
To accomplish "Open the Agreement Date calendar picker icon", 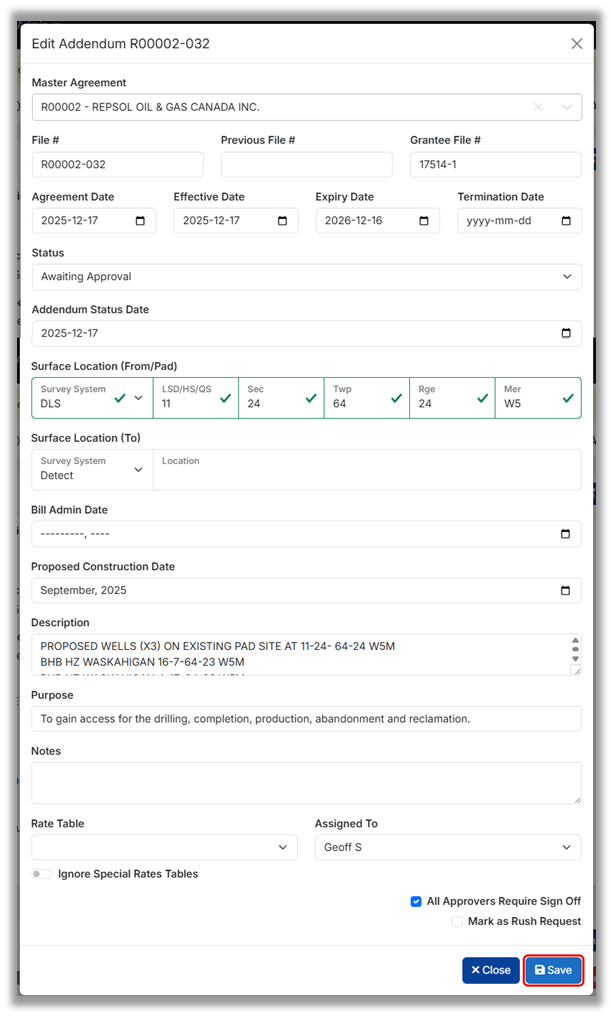I will (x=140, y=221).
